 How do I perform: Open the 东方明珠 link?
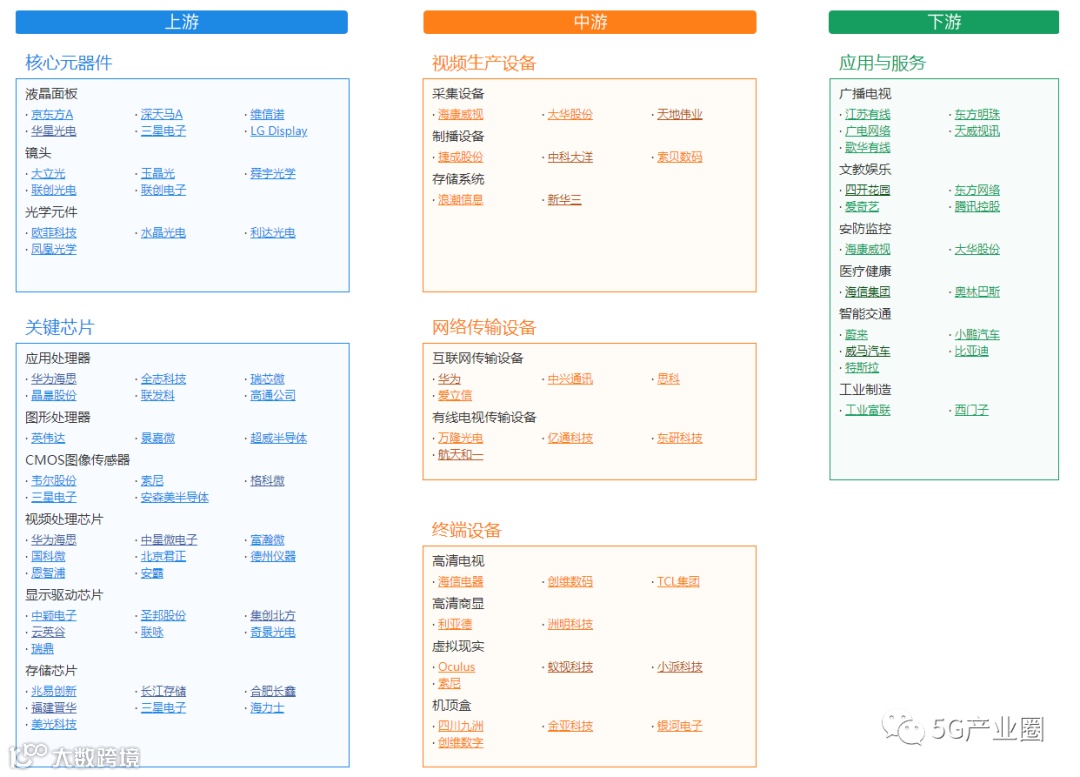coord(977,114)
